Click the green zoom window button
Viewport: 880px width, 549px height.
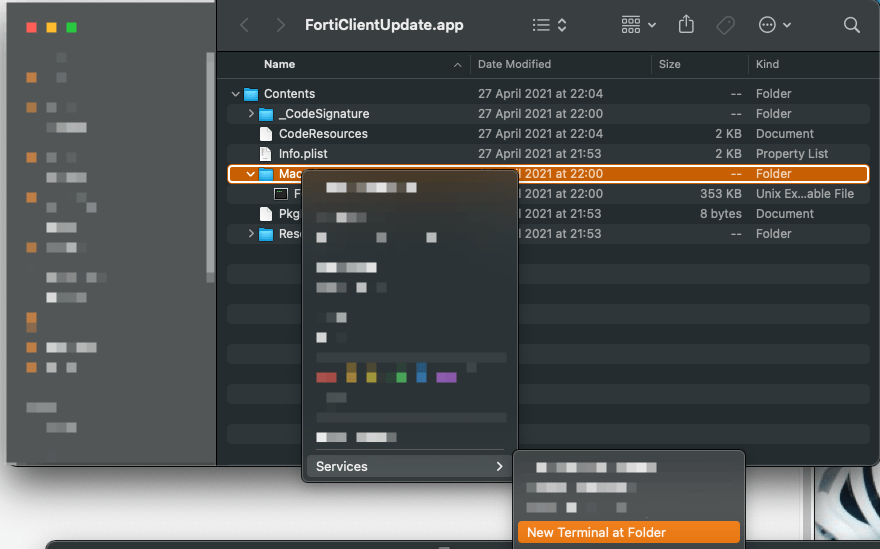pos(71,28)
